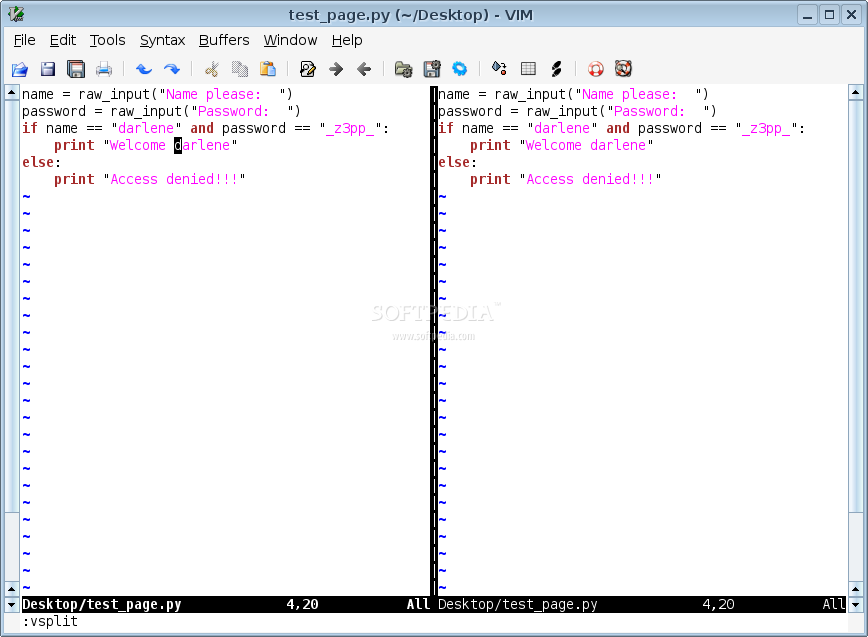868x637 pixels.
Task: Open the Help menu
Action: pos(347,40)
